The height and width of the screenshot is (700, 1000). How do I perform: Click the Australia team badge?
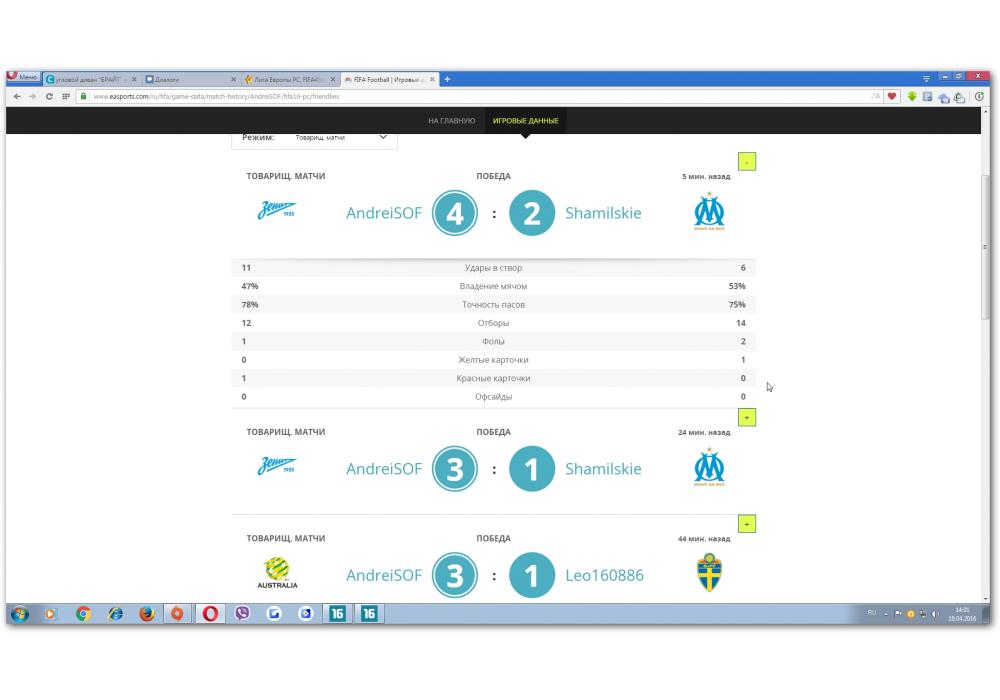click(x=277, y=573)
